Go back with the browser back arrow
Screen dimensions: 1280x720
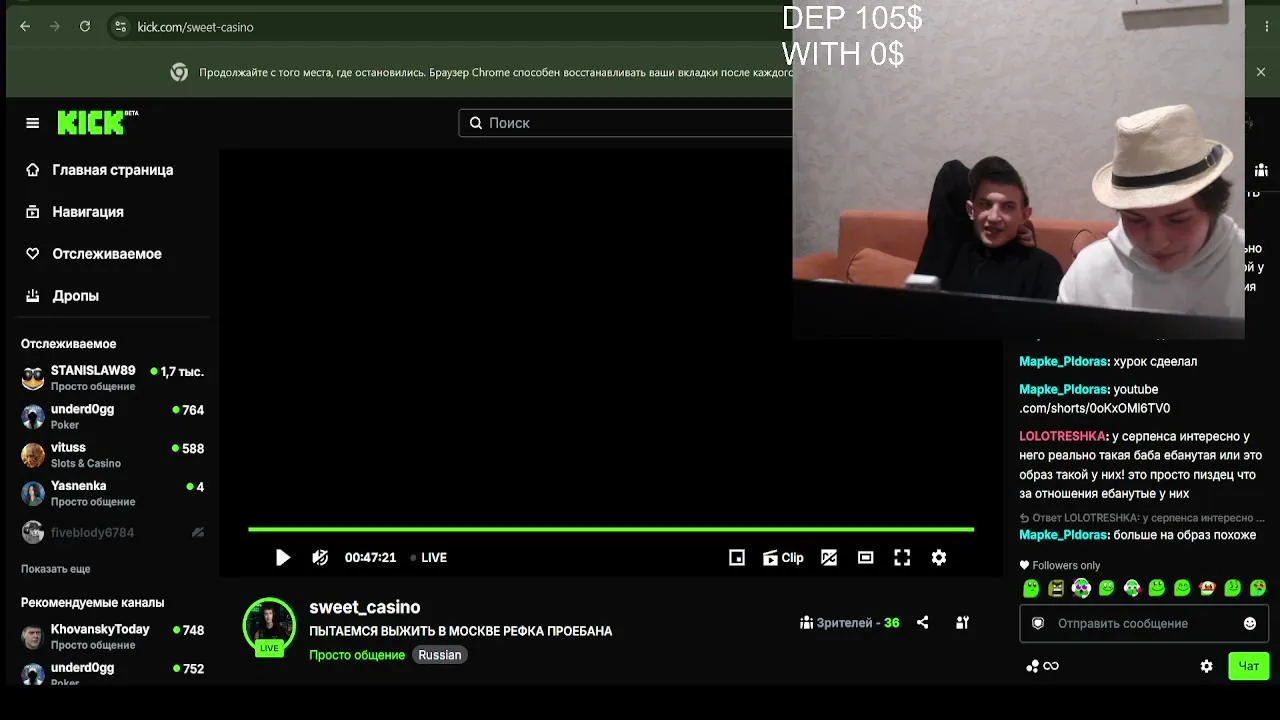pyautogui.click(x=25, y=27)
